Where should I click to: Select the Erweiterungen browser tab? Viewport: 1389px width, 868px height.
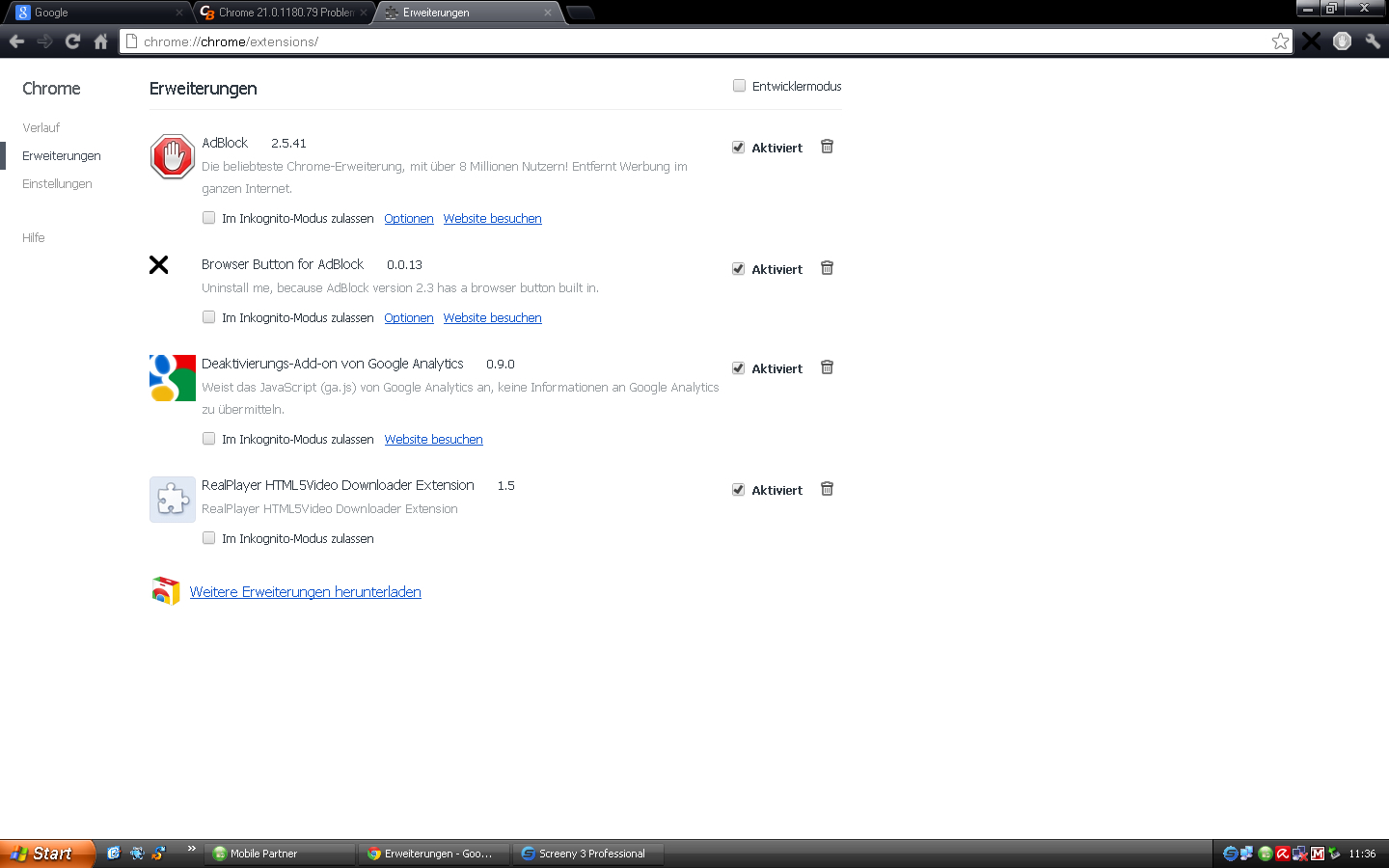coord(468,13)
